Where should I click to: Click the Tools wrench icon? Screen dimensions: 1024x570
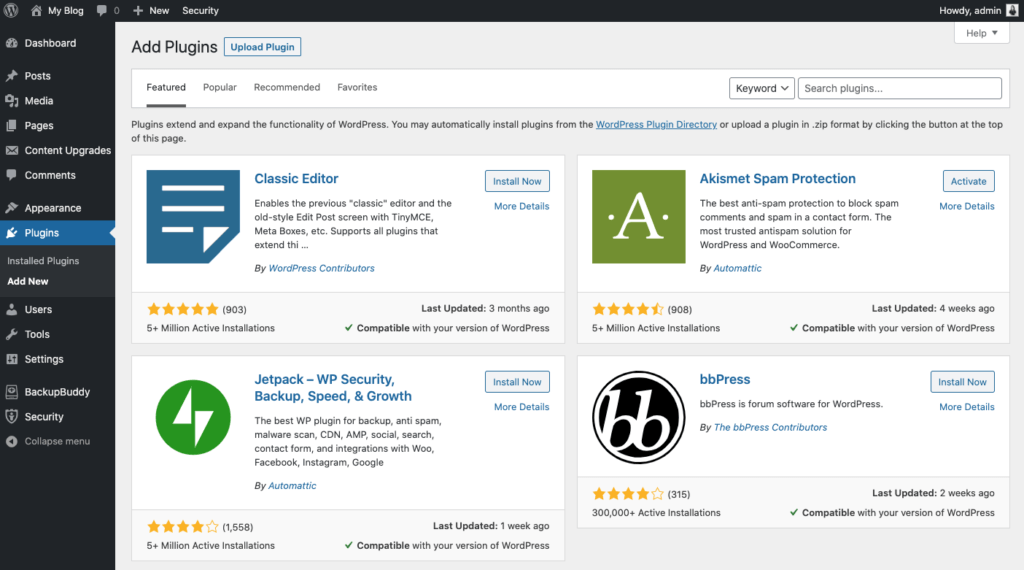coord(12,334)
